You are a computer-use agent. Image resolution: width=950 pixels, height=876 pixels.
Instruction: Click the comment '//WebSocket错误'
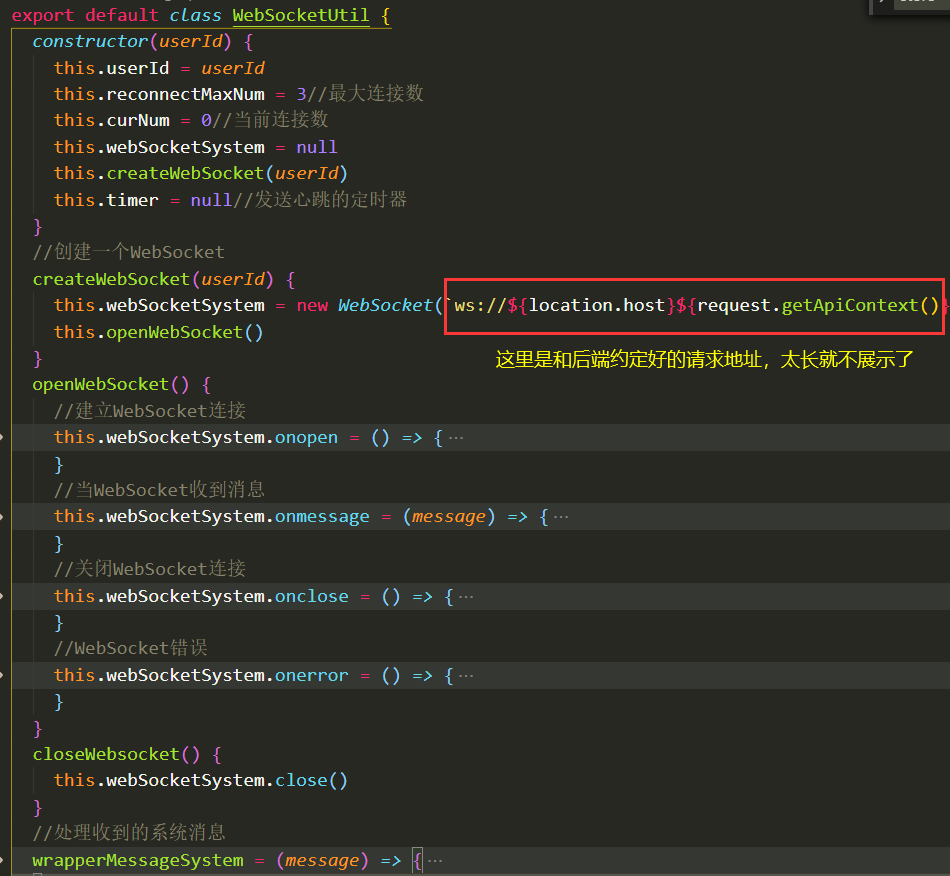pyautogui.click(x=131, y=648)
